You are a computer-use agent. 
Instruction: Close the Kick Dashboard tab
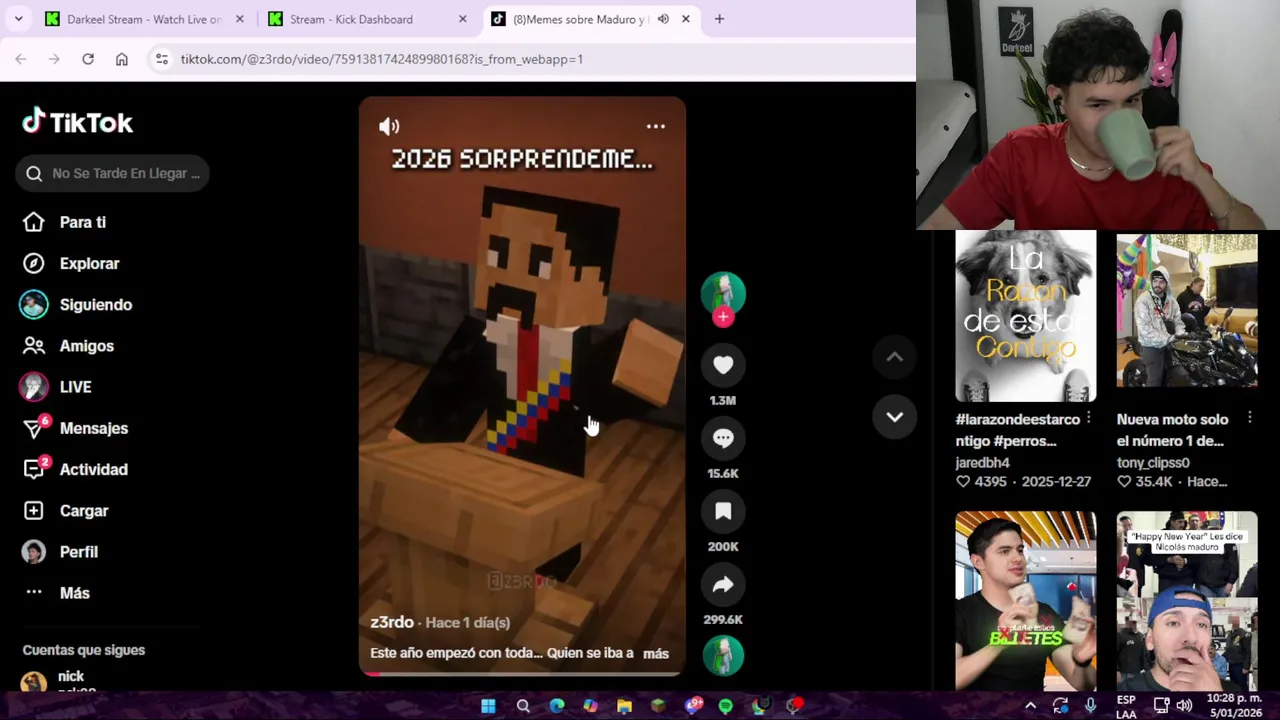[462, 19]
